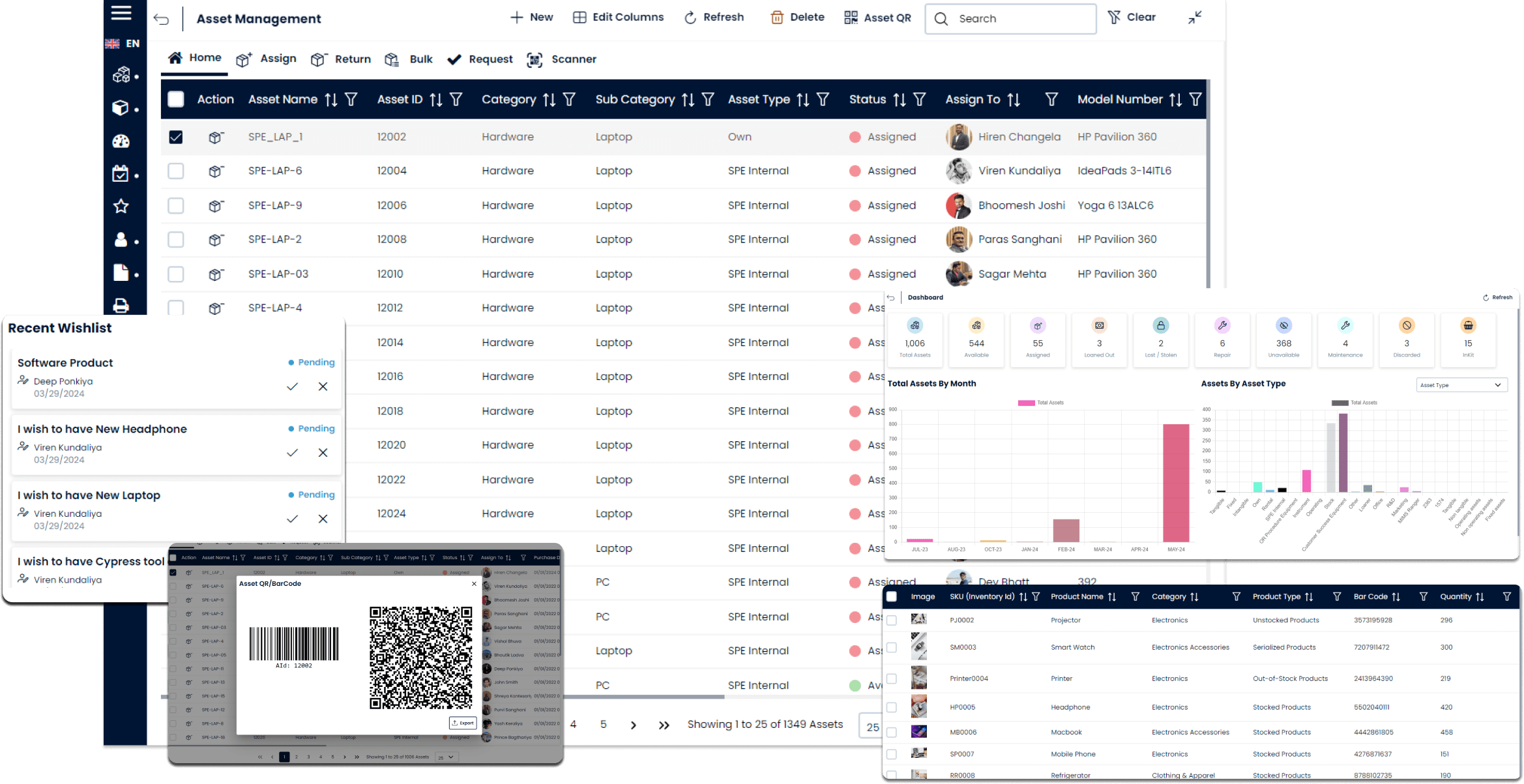Screen dimensions: 1524x784
Task: Reject the New Headphone wishlist request
Action: (323, 453)
